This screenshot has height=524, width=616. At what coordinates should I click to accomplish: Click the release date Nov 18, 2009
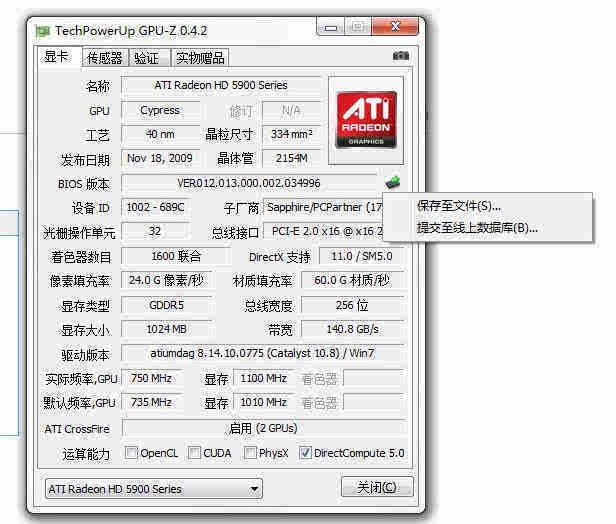[x=160, y=158]
